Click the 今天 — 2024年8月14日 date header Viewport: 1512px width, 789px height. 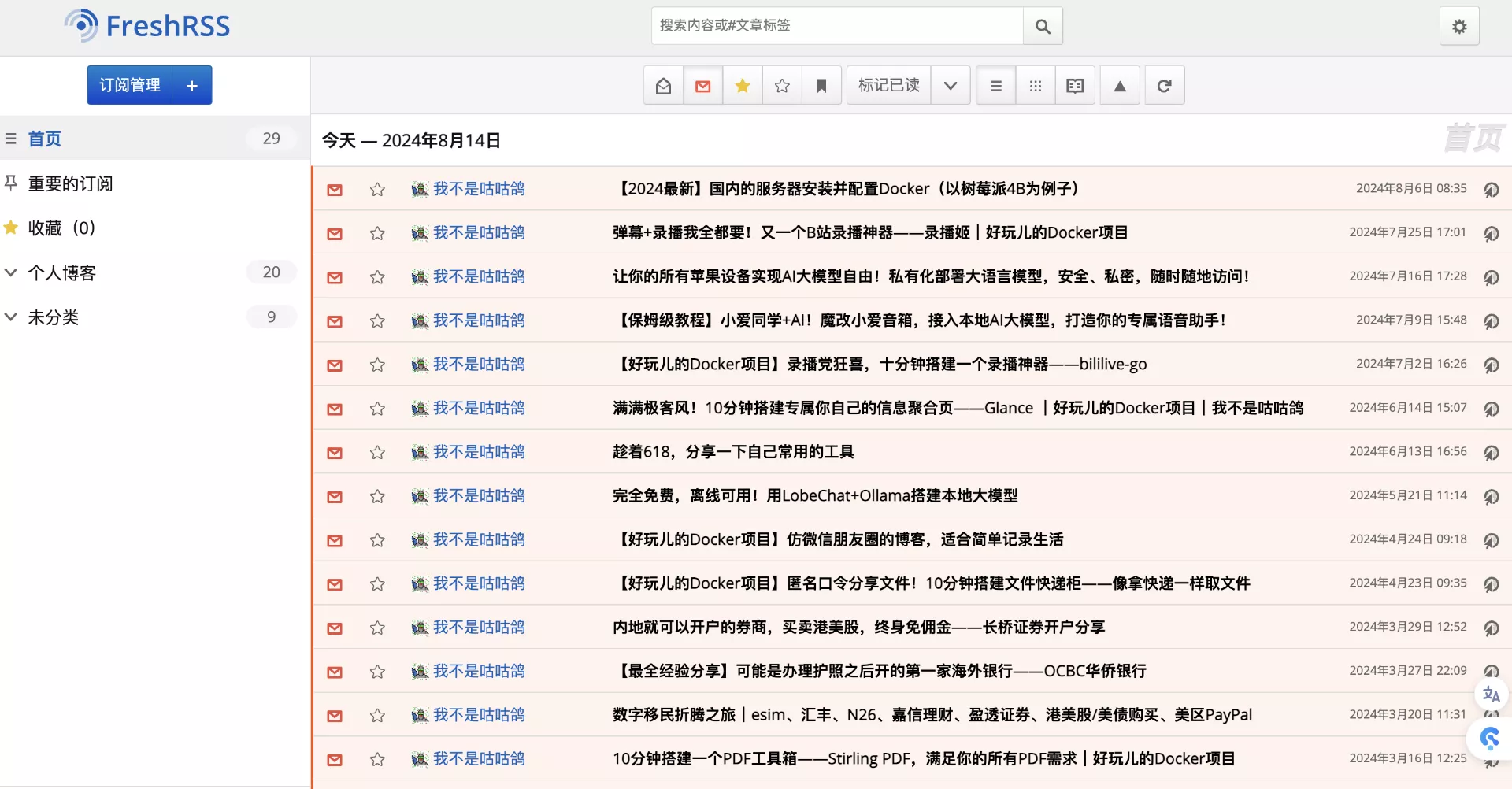click(x=411, y=141)
